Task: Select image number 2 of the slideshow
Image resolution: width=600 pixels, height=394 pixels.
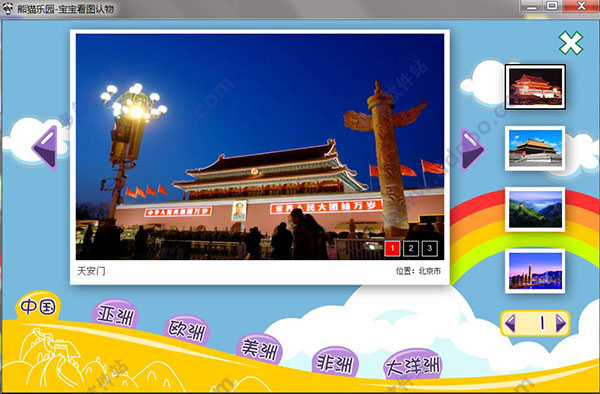Action: (x=411, y=248)
